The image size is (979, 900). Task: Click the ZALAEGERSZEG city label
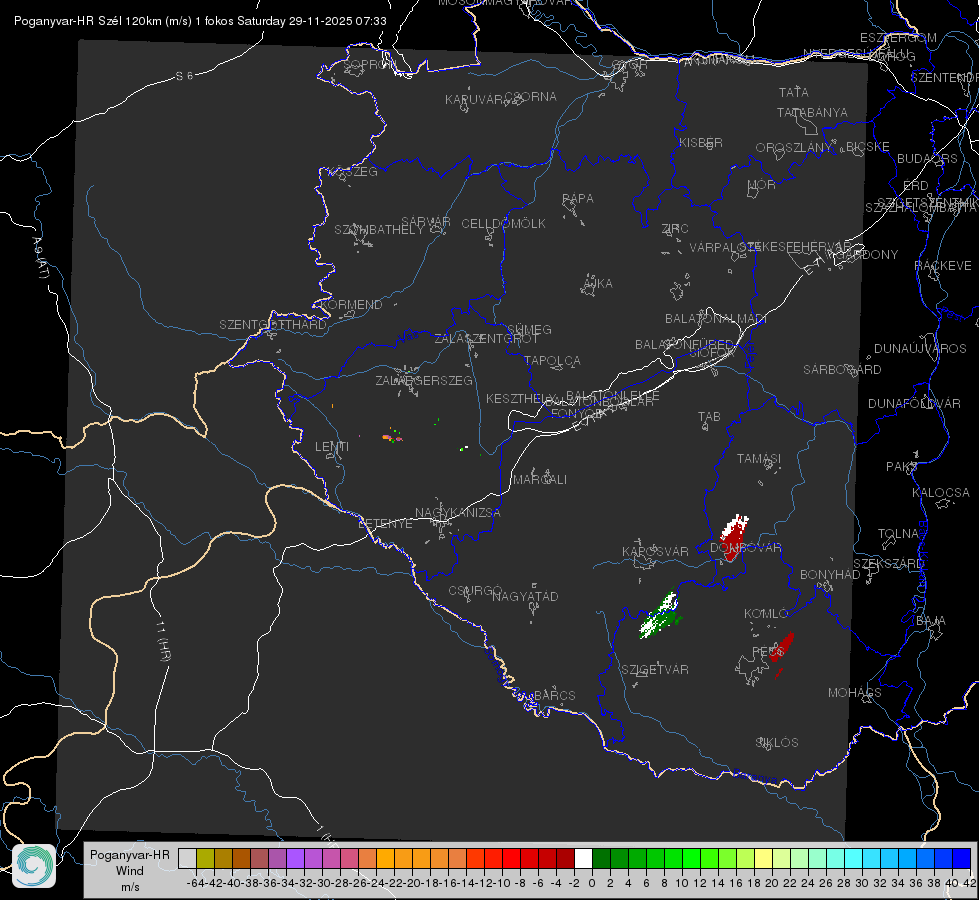(424, 380)
